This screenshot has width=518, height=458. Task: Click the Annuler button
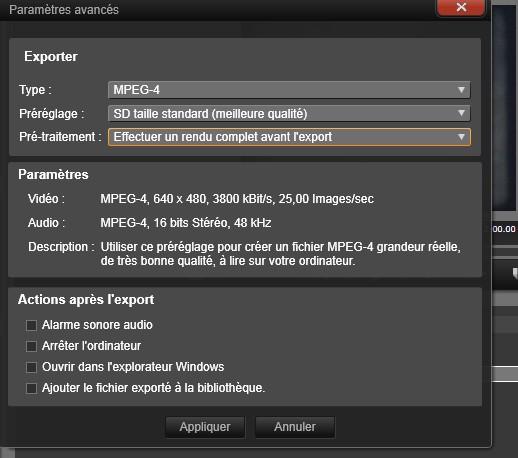[295, 427]
